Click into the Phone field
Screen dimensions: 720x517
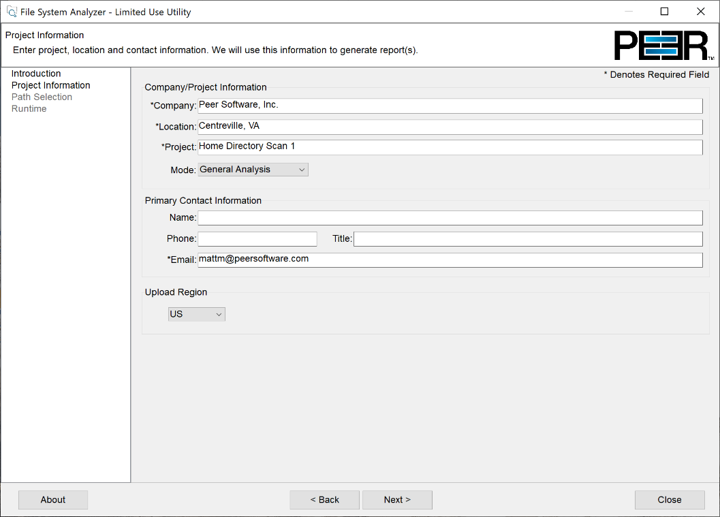point(257,239)
